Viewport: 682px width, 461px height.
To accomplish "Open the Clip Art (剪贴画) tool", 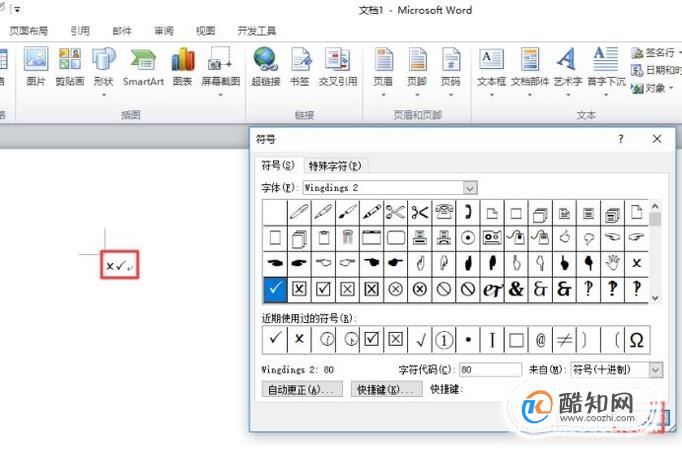I will tap(70, 67).
